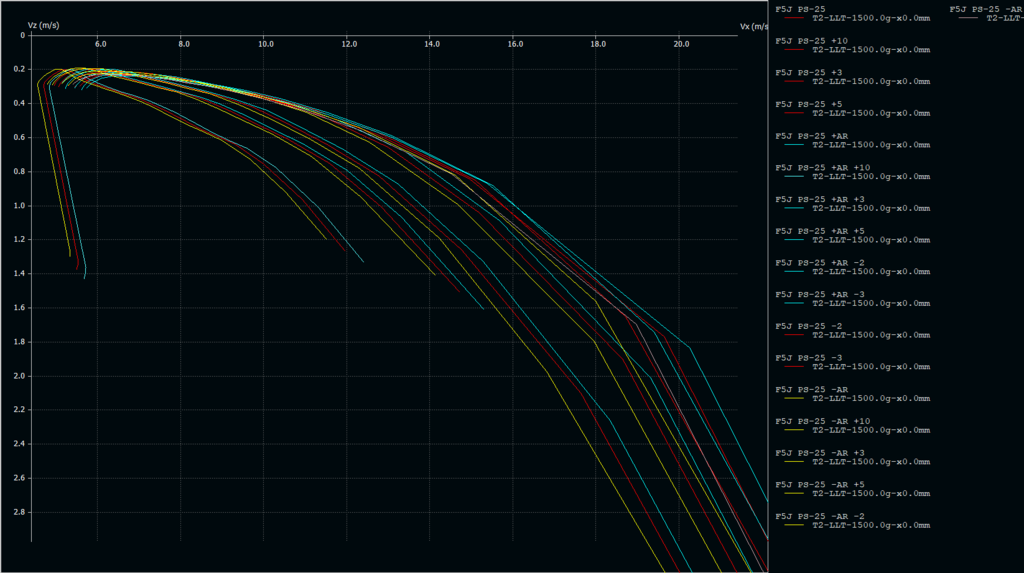1024x573 pixels.
Task: Select the 'F5J PS-25 +AR +10' legend entry
Action: (823, 167)
